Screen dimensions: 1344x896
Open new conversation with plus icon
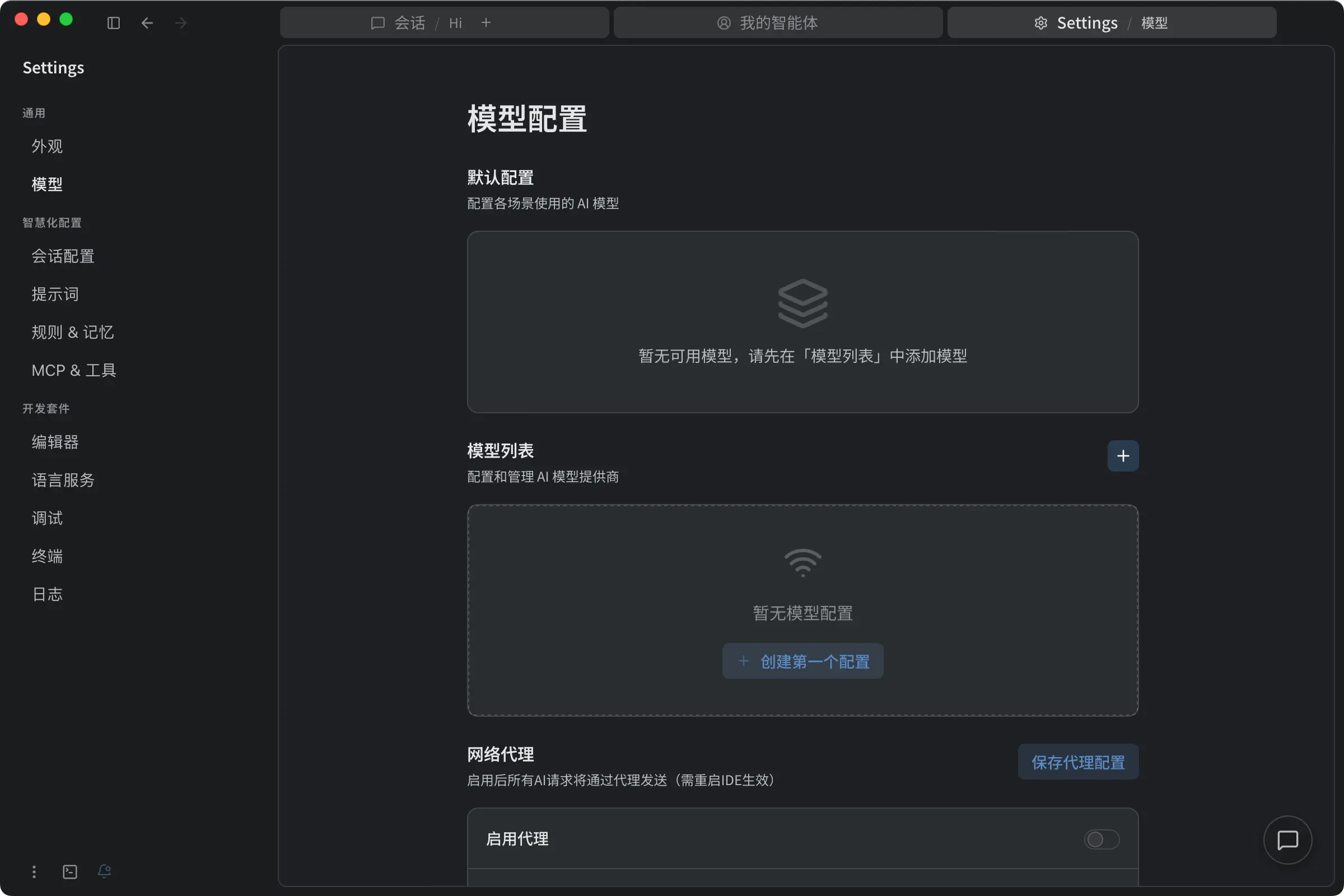(486, 23)
